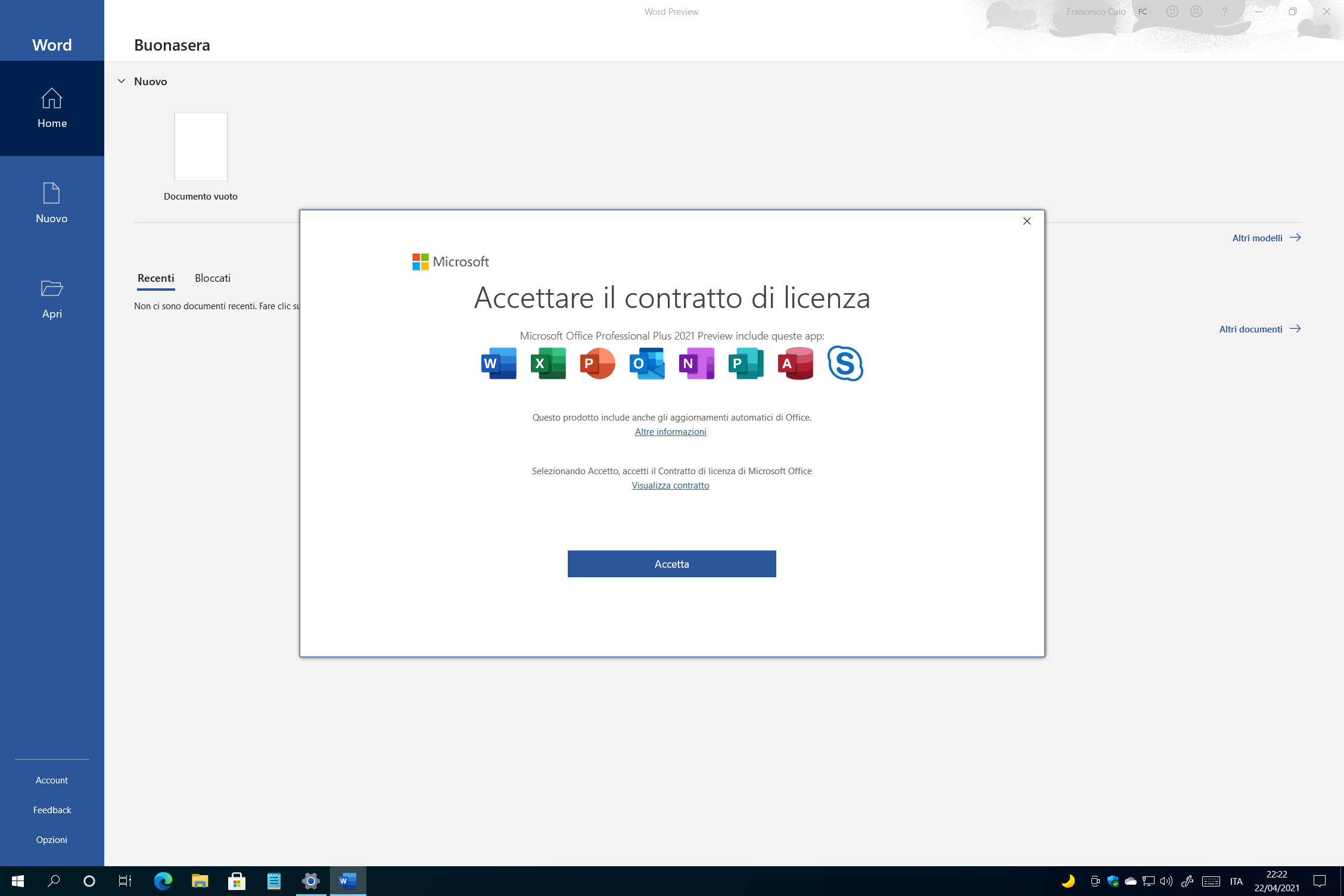Open the Windows Start menu
Viewport: 1344px width, 896px height.
(x=18, y=881)
